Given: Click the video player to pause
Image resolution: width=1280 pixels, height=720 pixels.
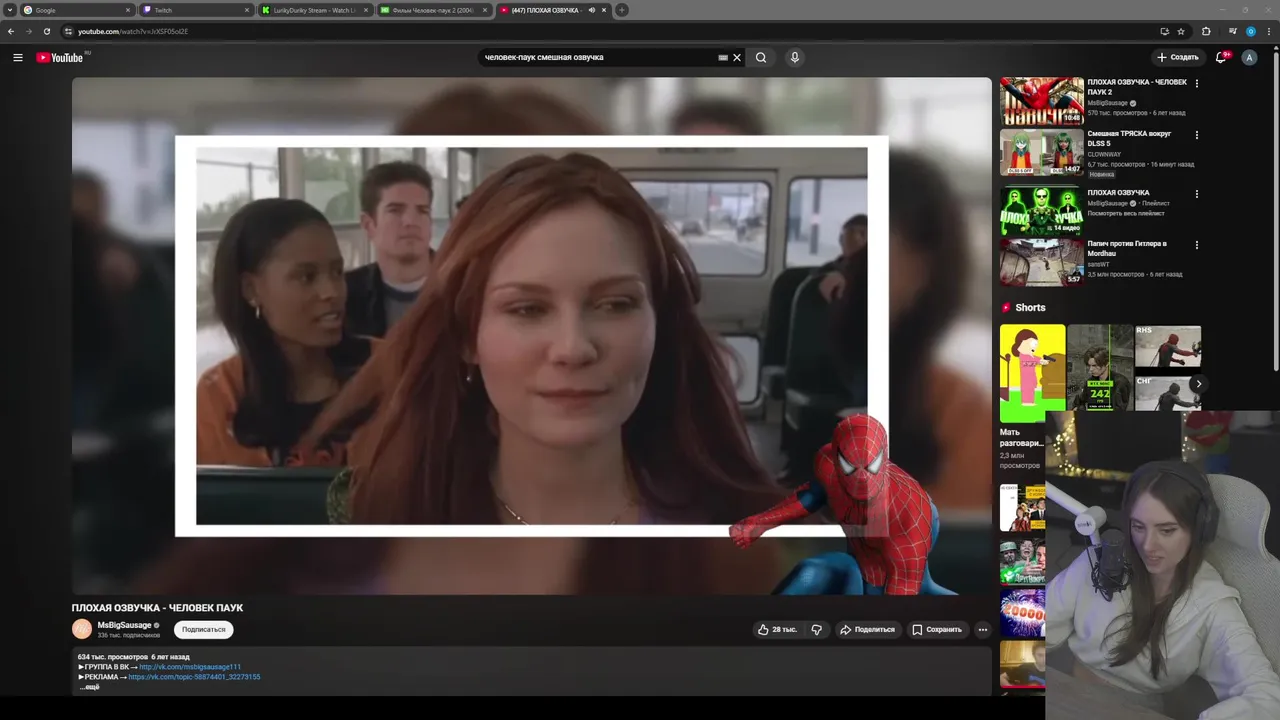Looking at the screenshot, I should [531, 336].
